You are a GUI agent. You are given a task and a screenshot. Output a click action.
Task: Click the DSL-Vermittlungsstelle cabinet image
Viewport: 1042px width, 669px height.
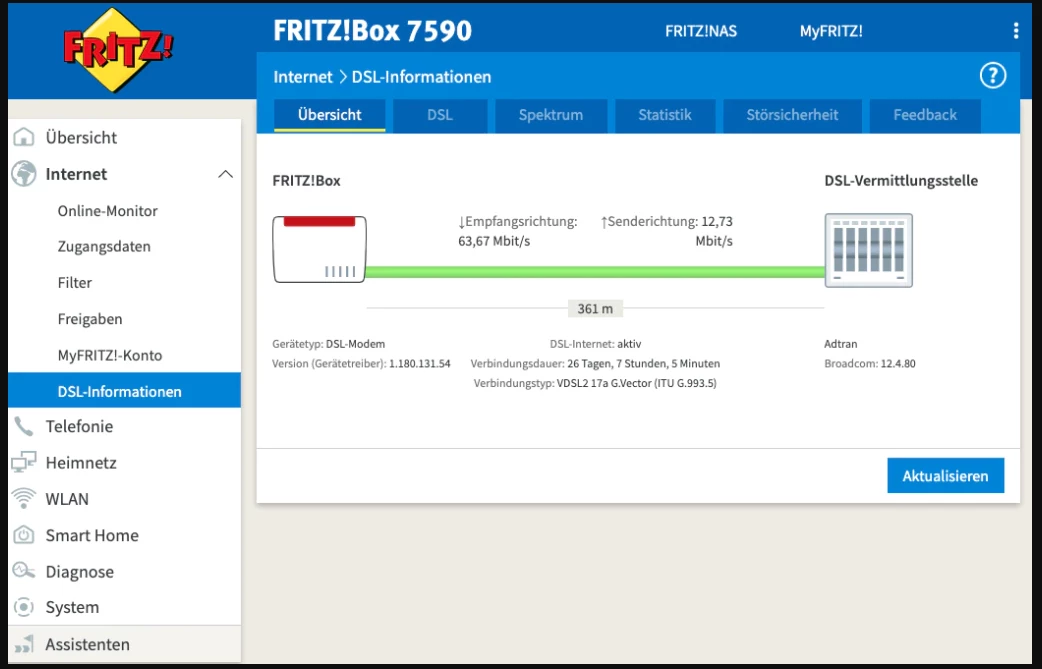click(869, 250)
